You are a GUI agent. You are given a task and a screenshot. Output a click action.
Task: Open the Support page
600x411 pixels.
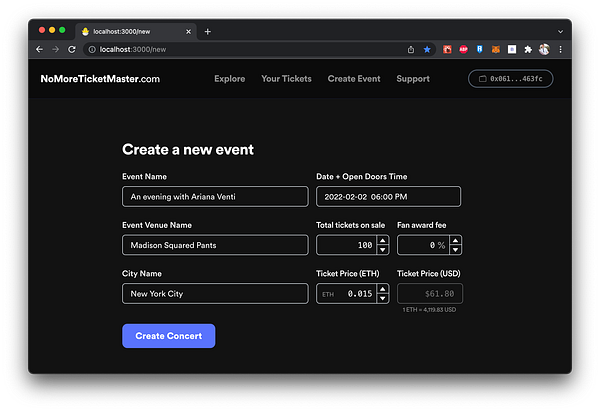(413, 79)
